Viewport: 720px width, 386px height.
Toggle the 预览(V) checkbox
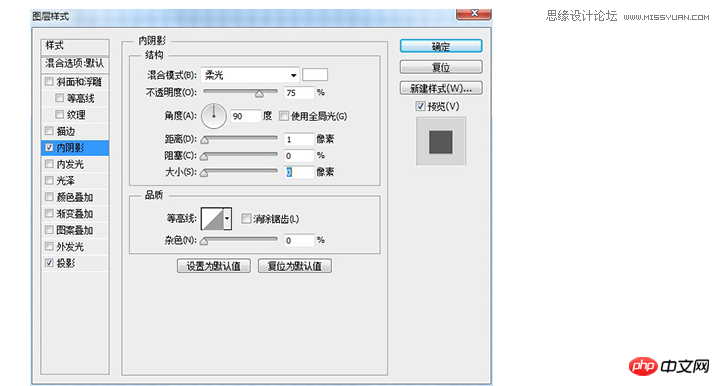click(420, 106)
